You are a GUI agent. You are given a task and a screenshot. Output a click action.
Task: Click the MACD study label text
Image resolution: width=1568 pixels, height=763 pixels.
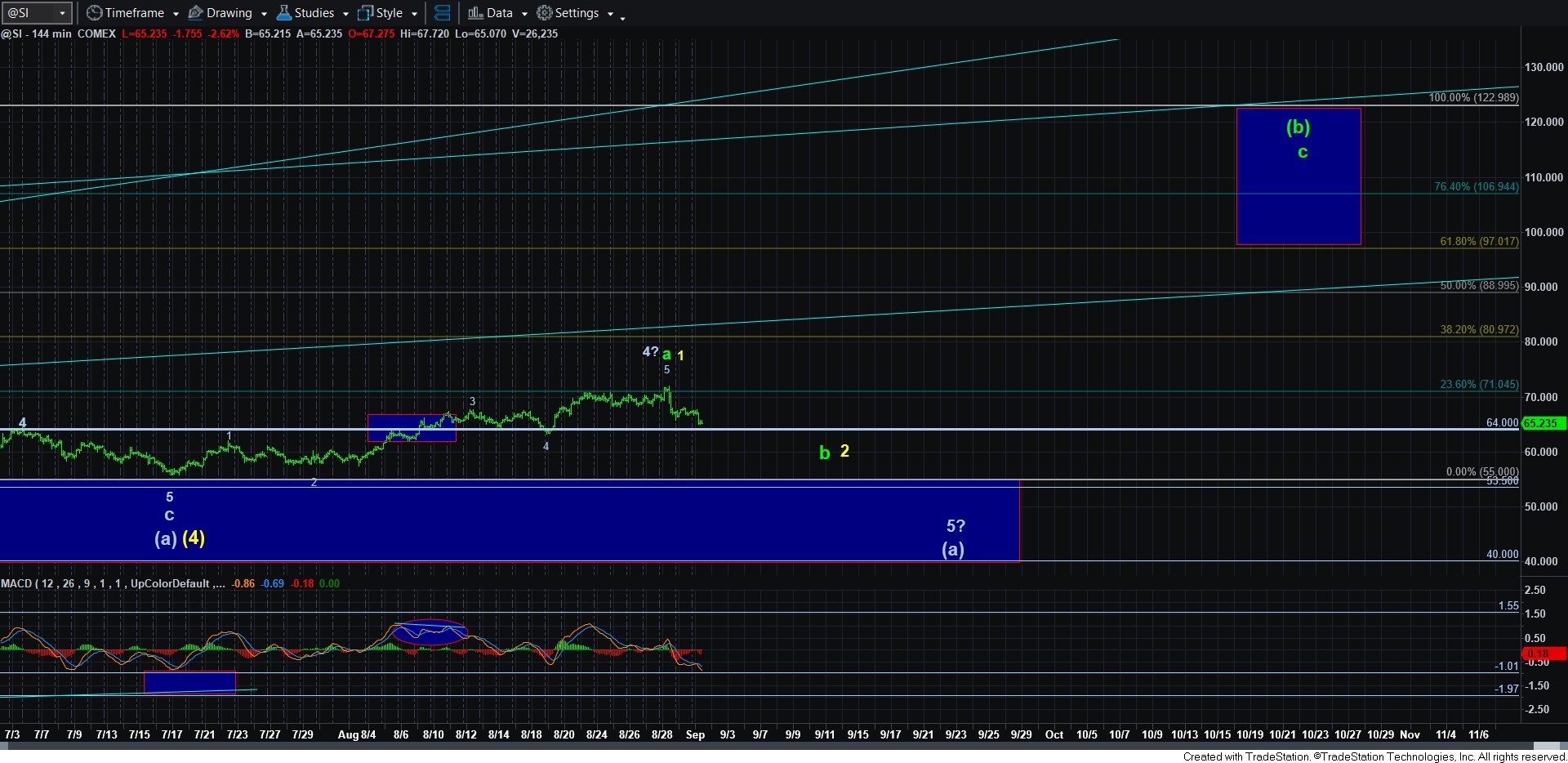(113, 583)
